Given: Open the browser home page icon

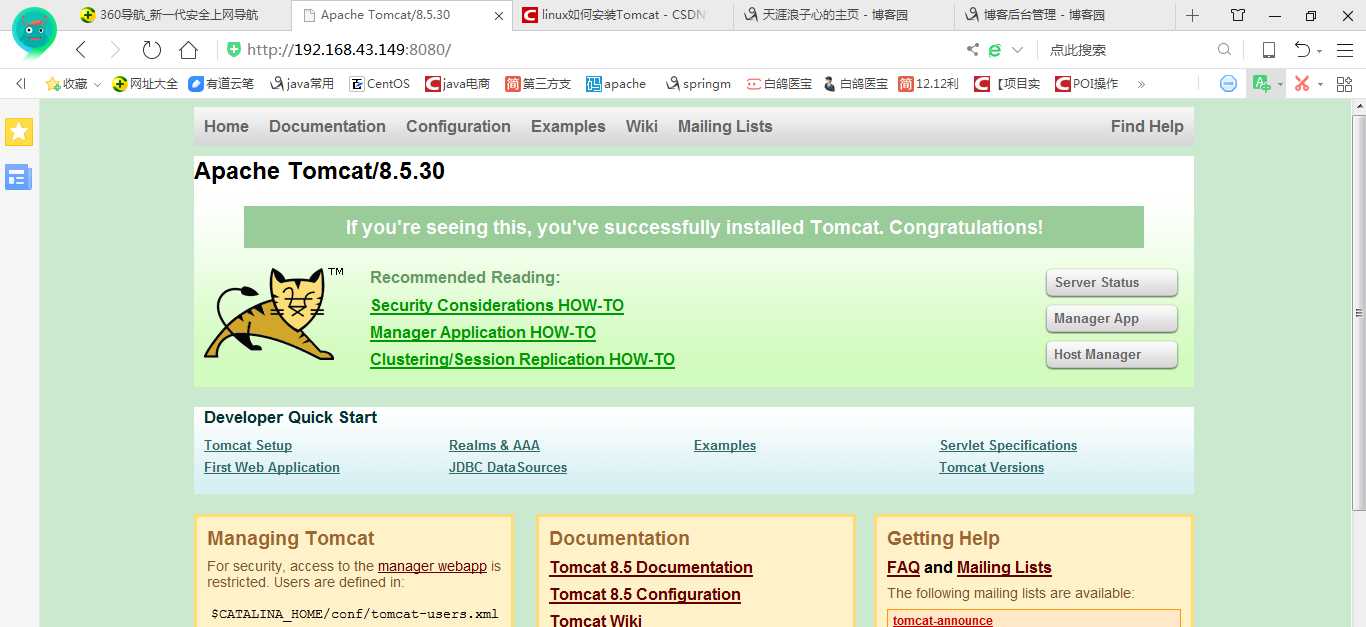Looking at the screenshot, I should [x=188, y=50].
